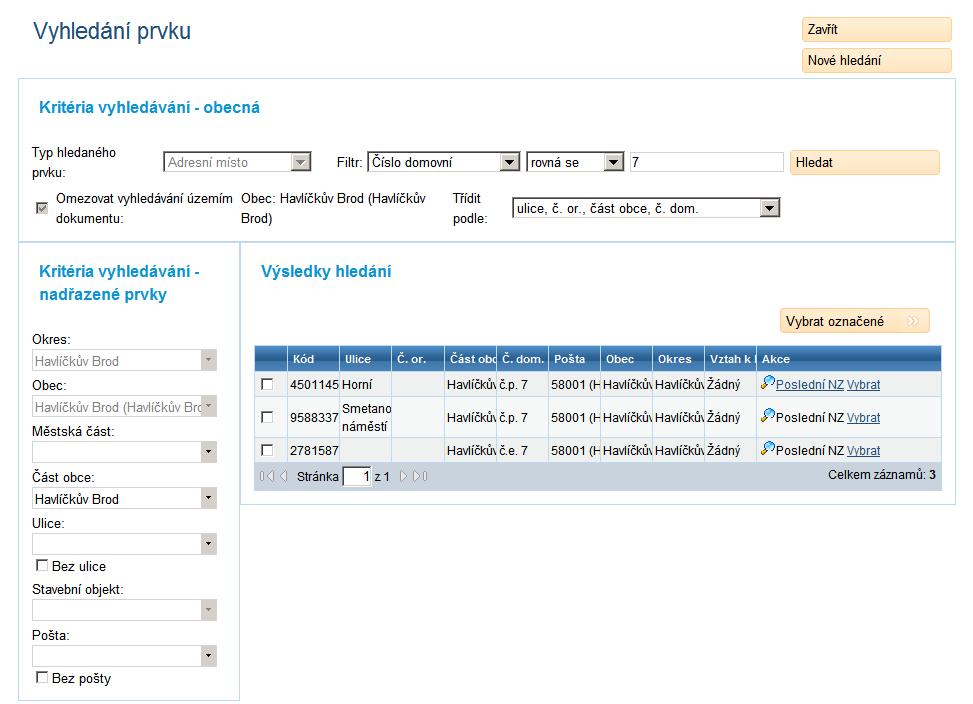Go to next page pager arrow

(x=403, y=476)
